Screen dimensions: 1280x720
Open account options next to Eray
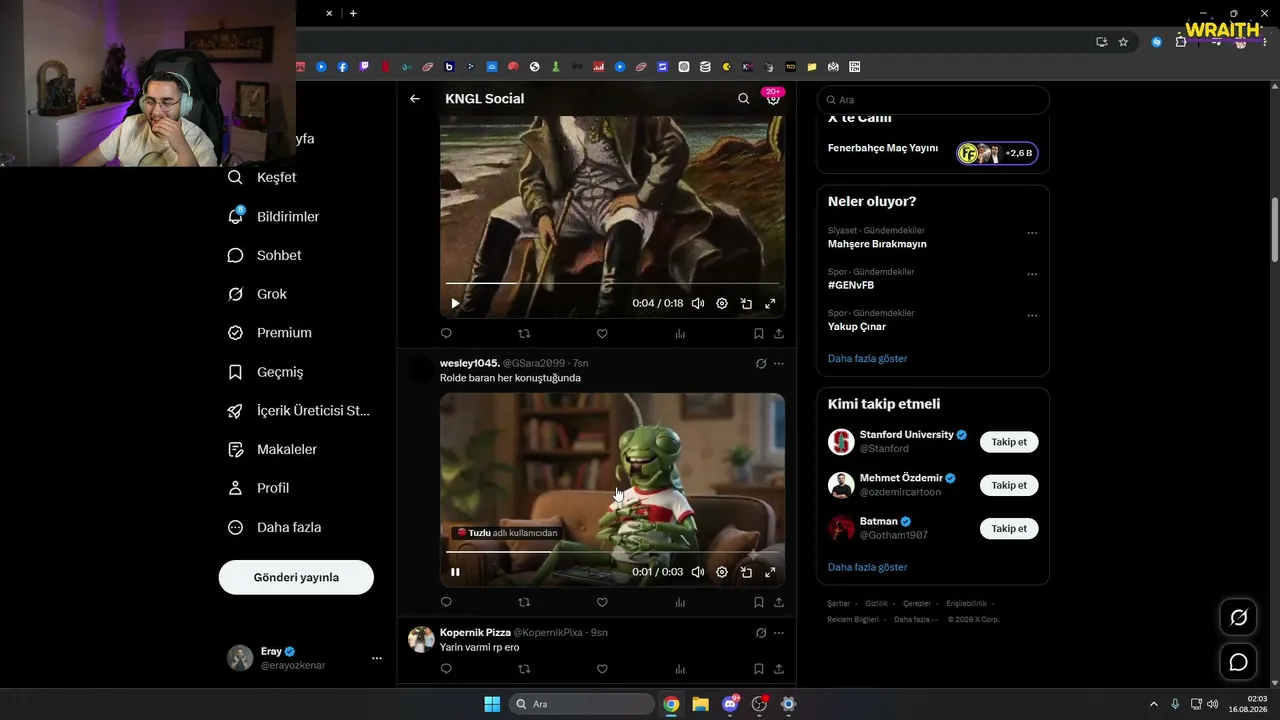coord(377,658)
